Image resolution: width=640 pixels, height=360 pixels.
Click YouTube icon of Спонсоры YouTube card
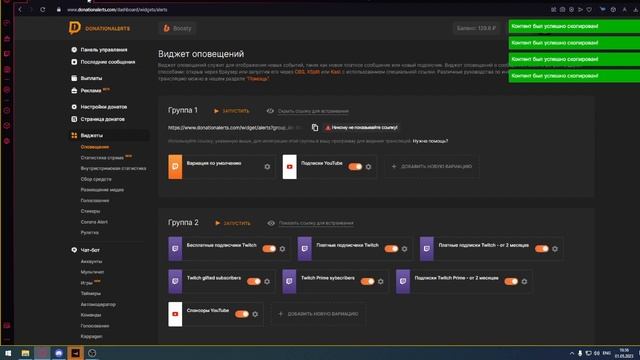click(x=175, y=314)
